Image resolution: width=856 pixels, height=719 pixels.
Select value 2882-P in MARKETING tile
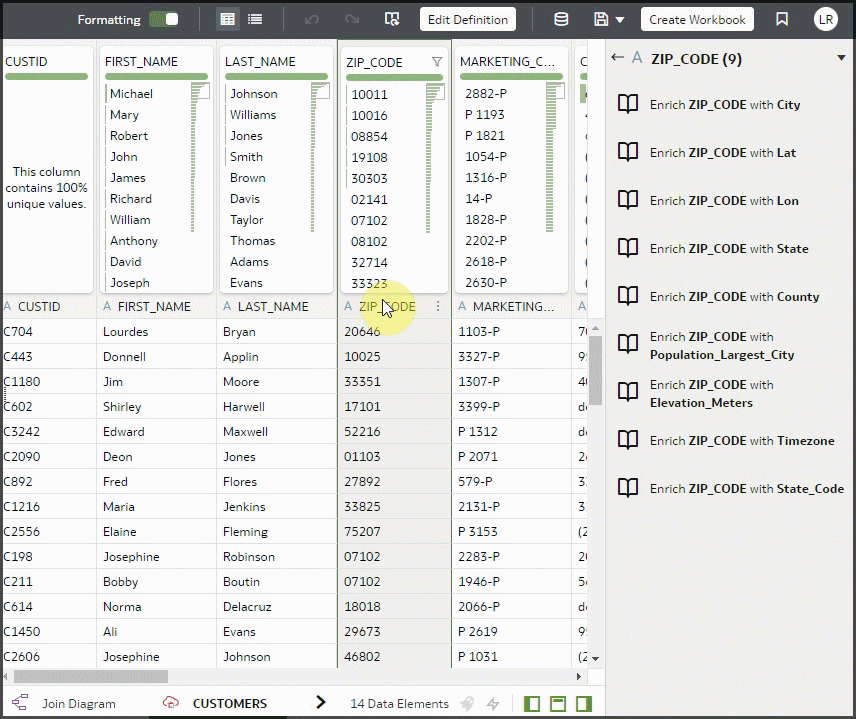tap(486, 94)
